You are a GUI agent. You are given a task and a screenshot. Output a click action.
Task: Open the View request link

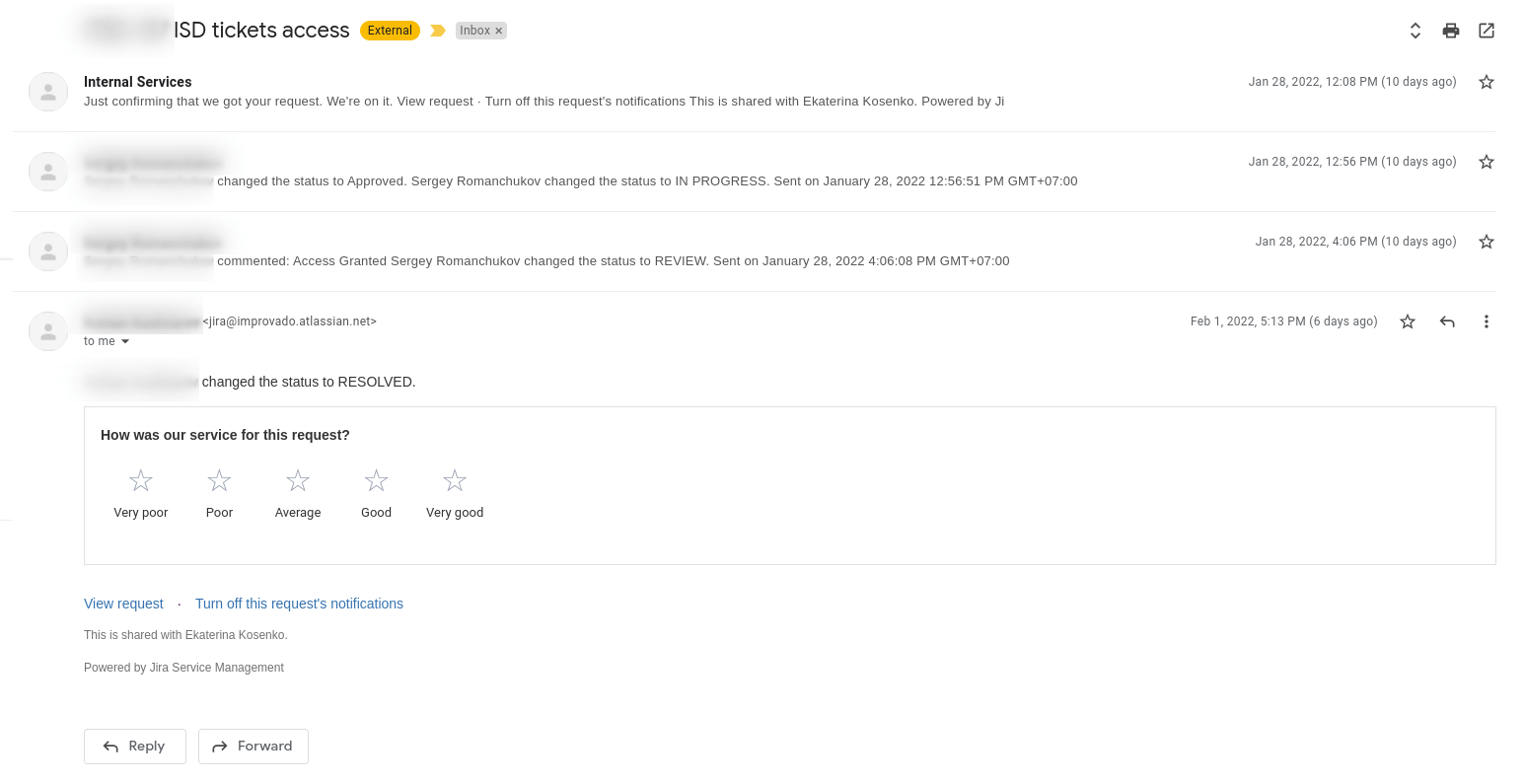pyautogui.click(x=123, y=603)
